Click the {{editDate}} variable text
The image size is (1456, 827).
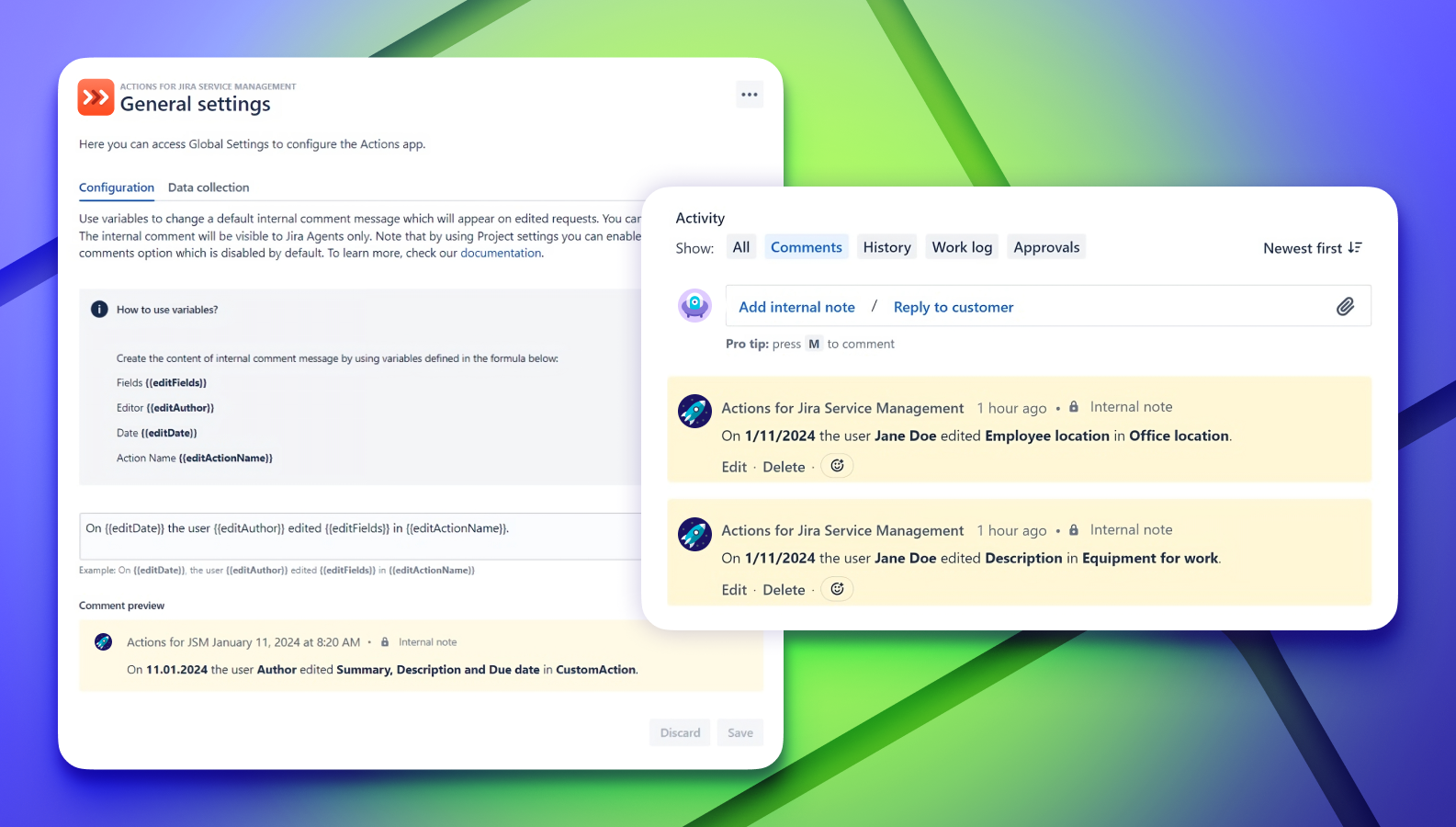coord(169,433)
